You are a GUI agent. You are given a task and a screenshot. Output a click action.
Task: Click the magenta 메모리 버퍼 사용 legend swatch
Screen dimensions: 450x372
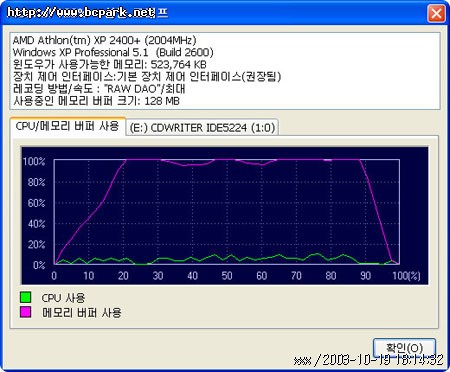pos(26,312)
